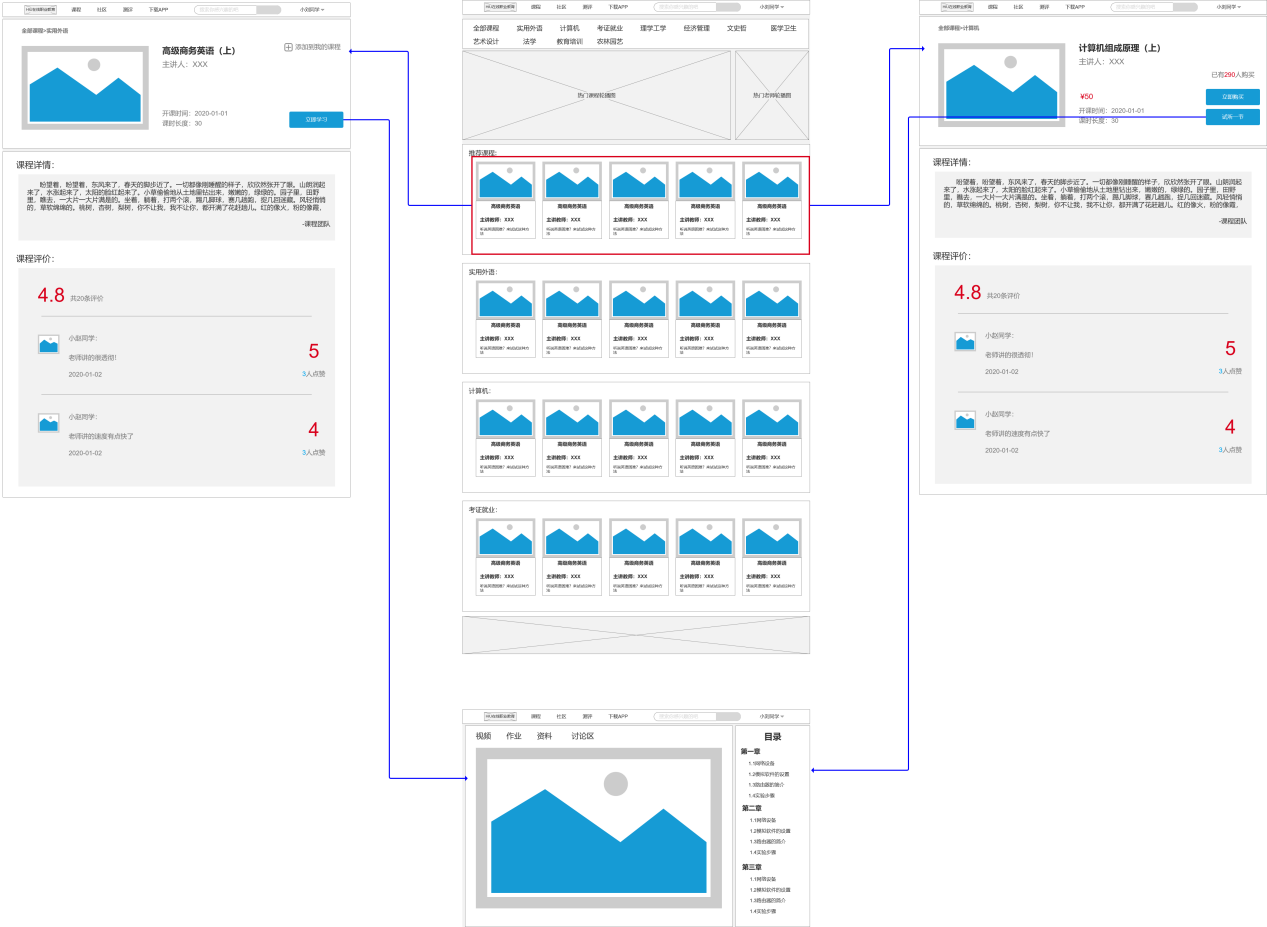Open the 小刘同学 user dropdown on the 高级商务英语 page

[312, 9]
